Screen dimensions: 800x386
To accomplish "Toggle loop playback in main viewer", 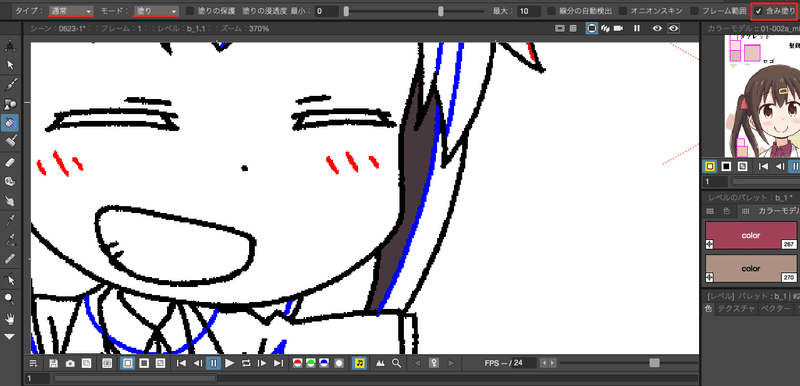I will click(246, 363).
